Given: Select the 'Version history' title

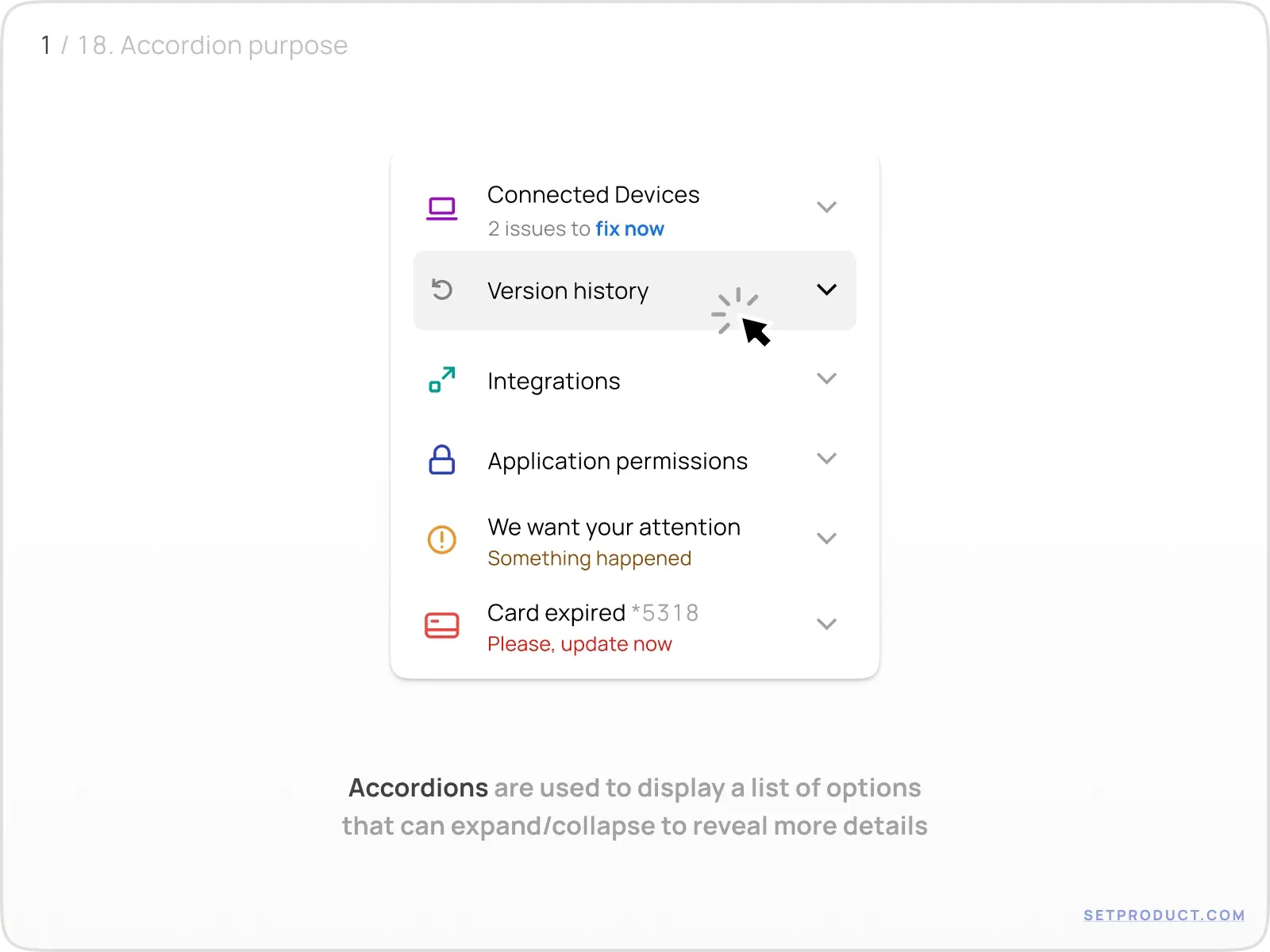Looking at the screenshot, I should pyautogui.click(x=568, y=291).
